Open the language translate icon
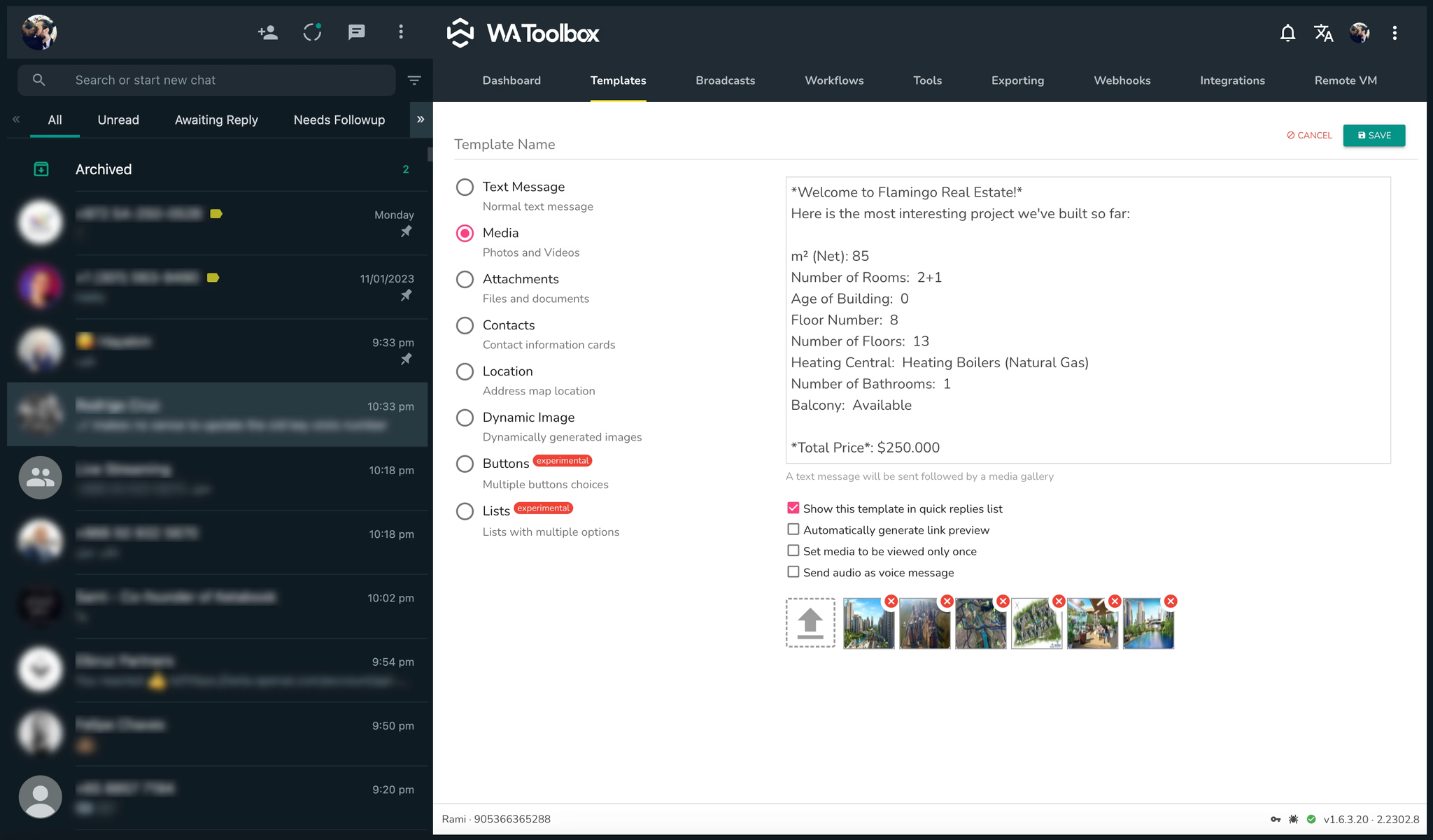The height and width of the screenshot is (840, 1433). coord(1323,33)
